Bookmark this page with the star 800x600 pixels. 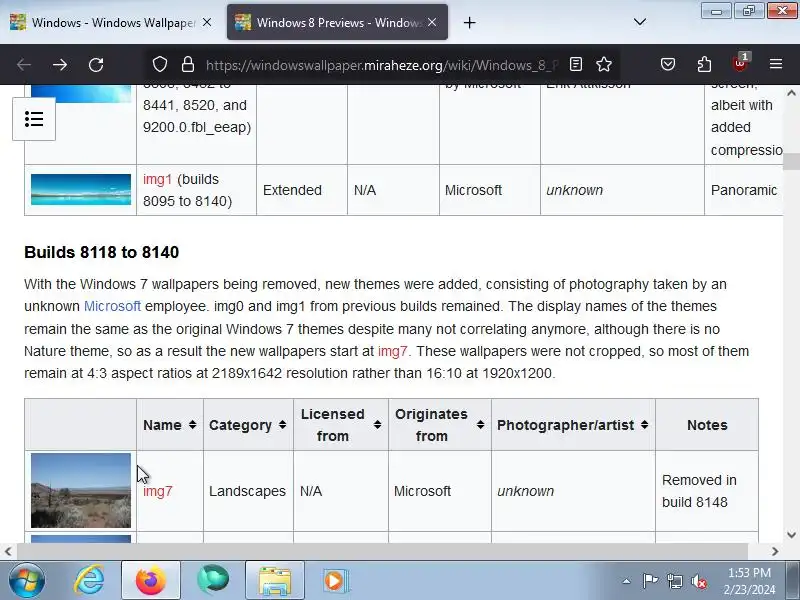point(604,64)
